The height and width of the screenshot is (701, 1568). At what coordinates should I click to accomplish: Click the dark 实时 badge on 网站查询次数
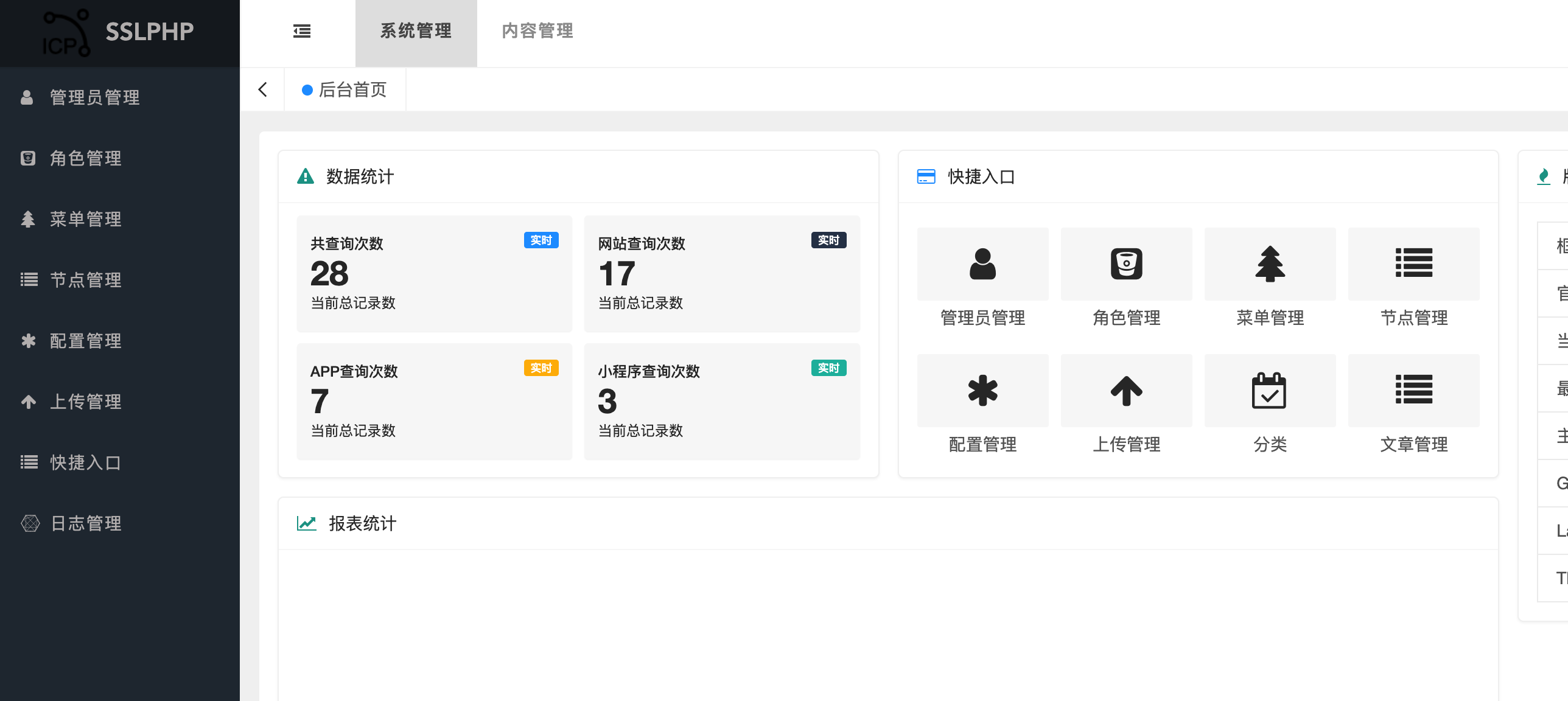pyautogui.click(x=828, y=240)
